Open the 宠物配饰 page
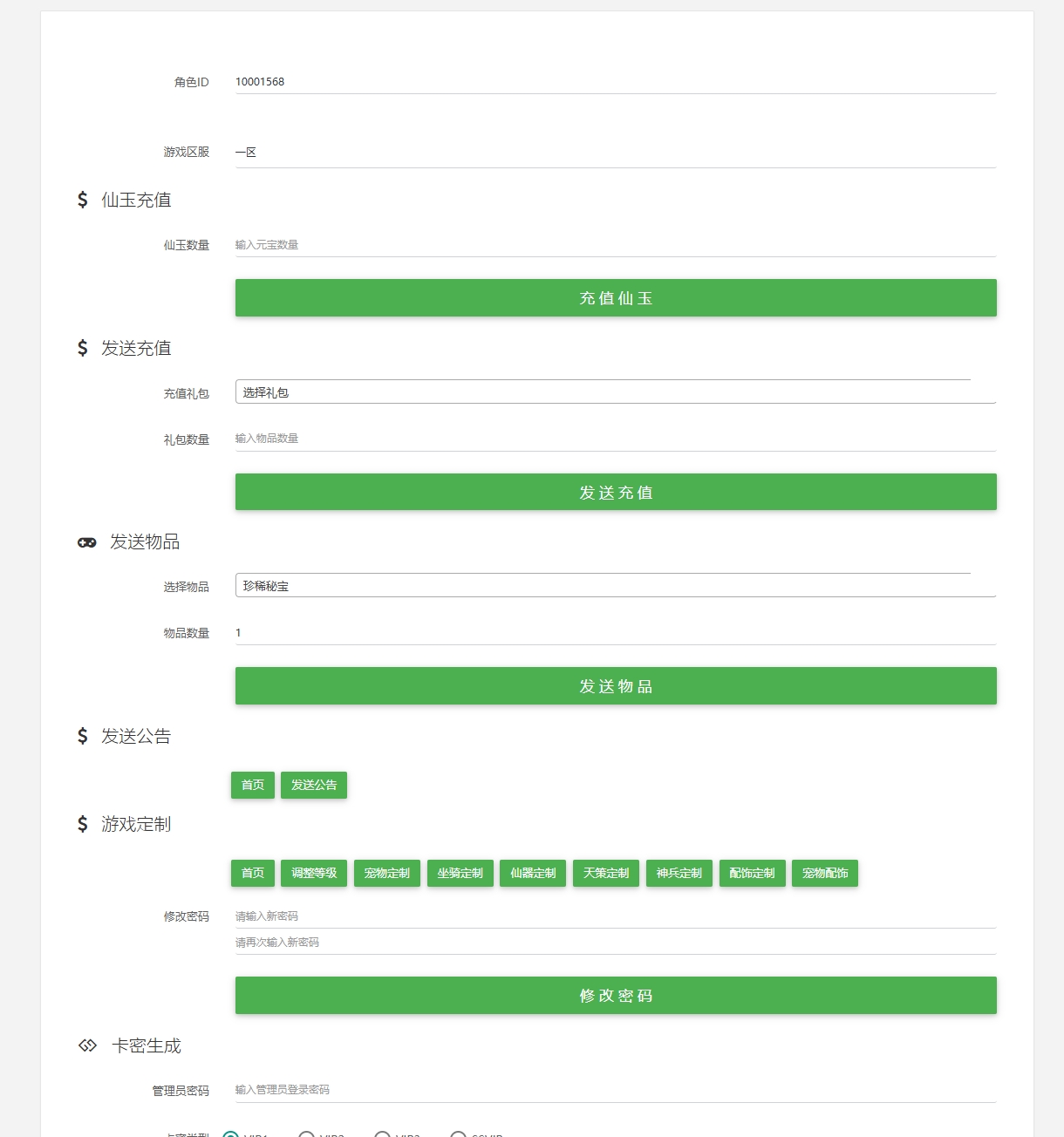 pyautogui.click(x=825, y=873)
